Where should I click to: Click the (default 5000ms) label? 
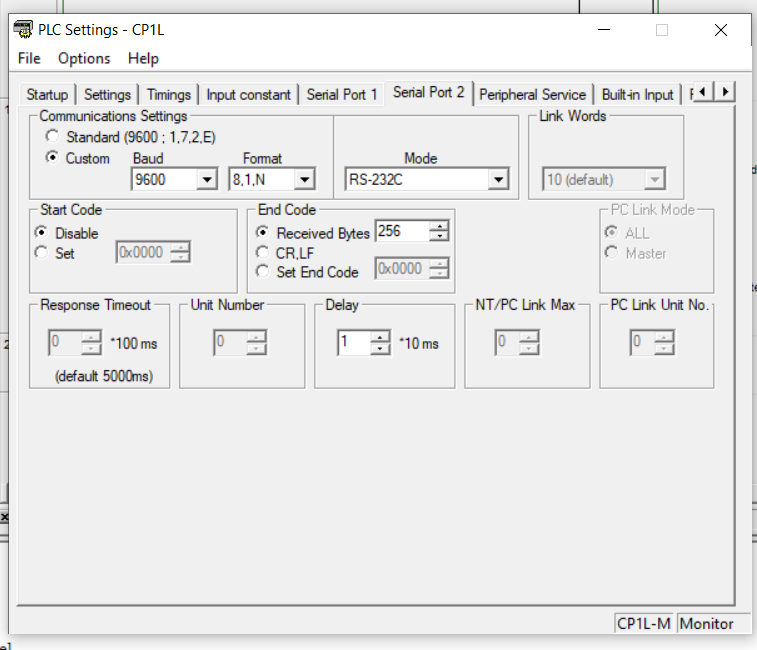[104, 376]
